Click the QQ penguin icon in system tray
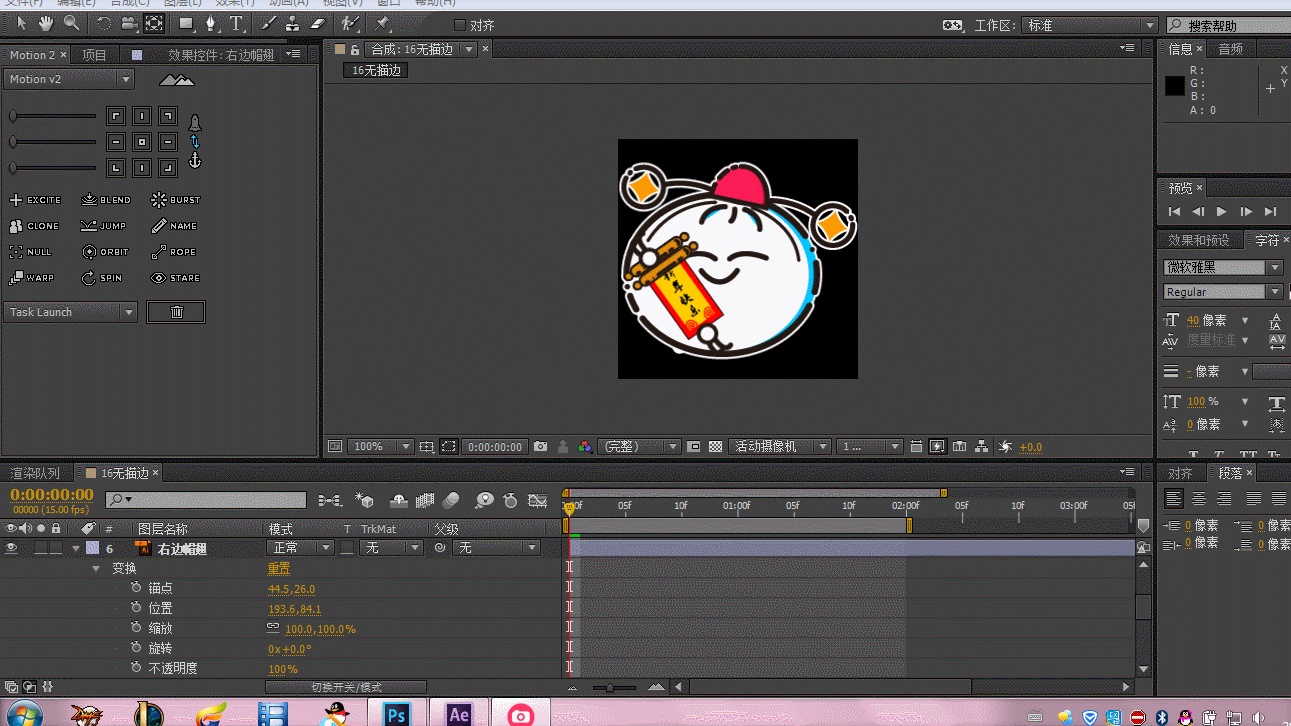The width and height of the screenshot is (1291, 726). coord(1186,717)
